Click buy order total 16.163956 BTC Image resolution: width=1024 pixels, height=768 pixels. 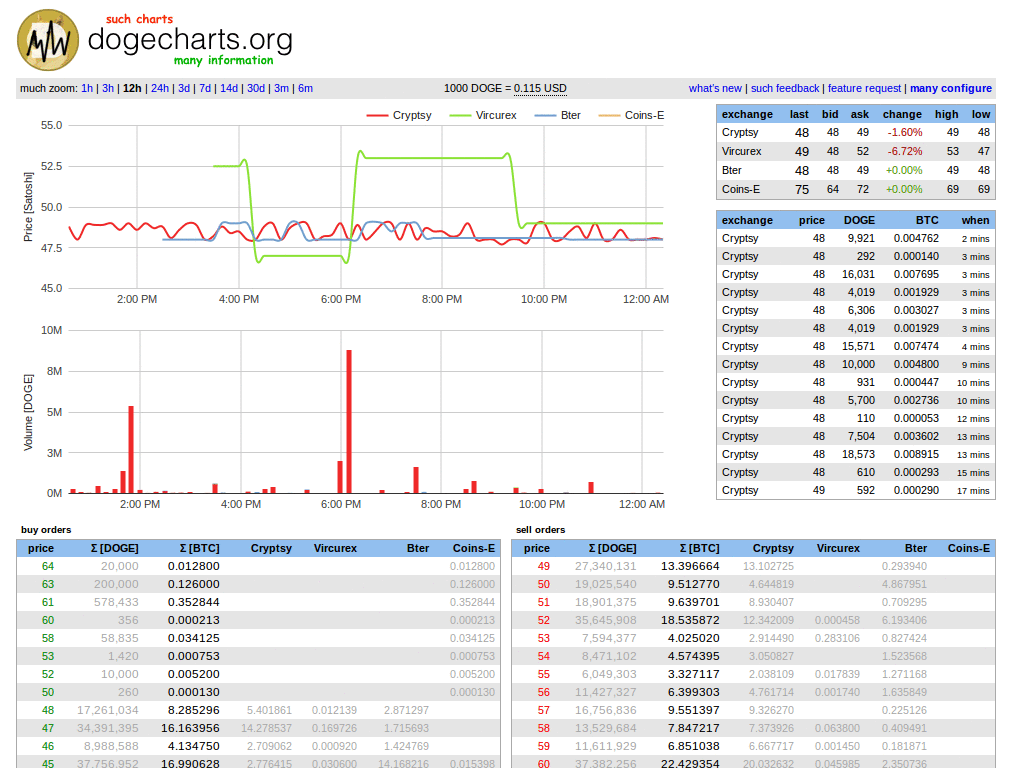coord(190,728)
